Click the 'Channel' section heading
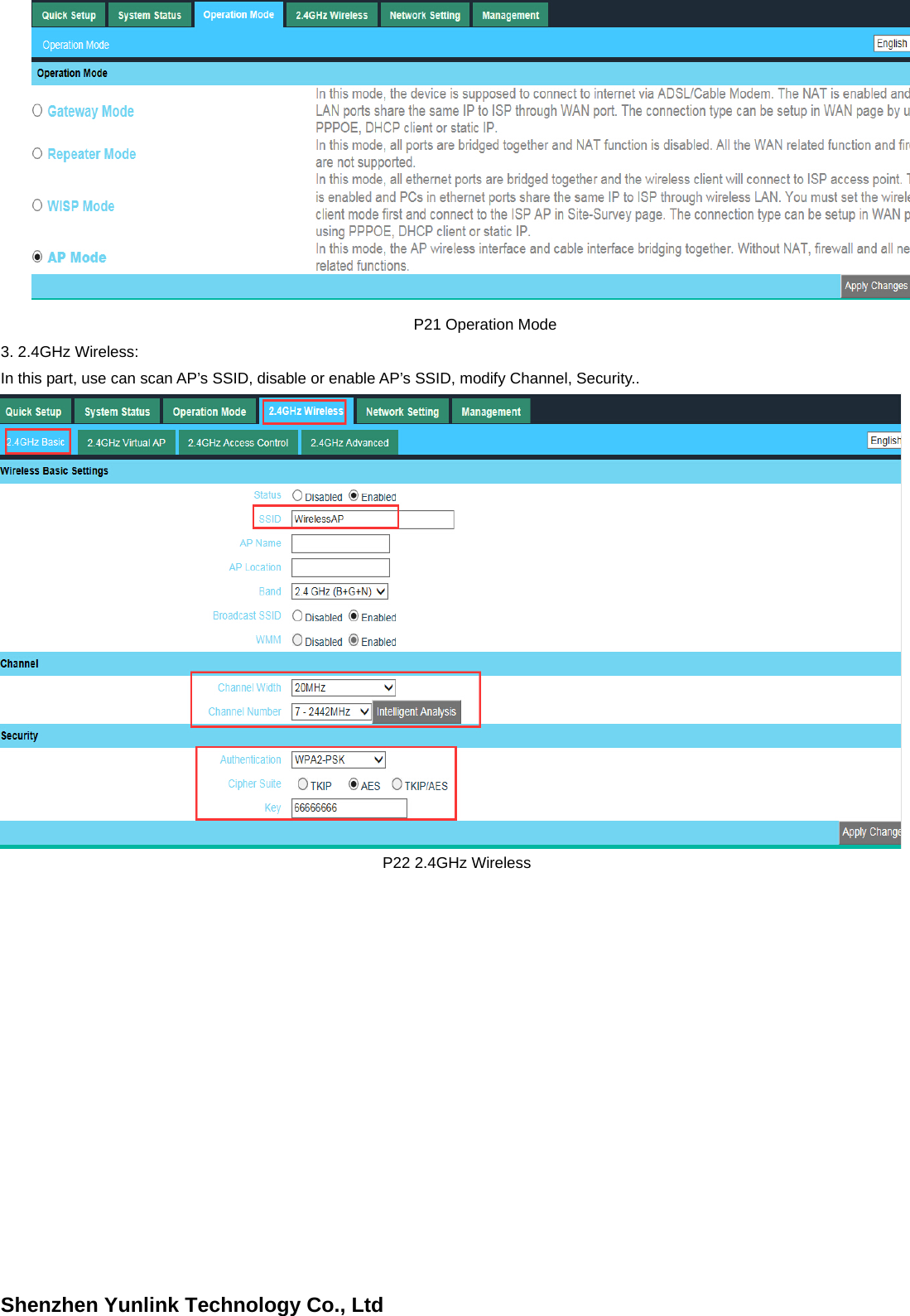Image resolution: width=910 pixels, height=1316 pixels. pos(19,663)
